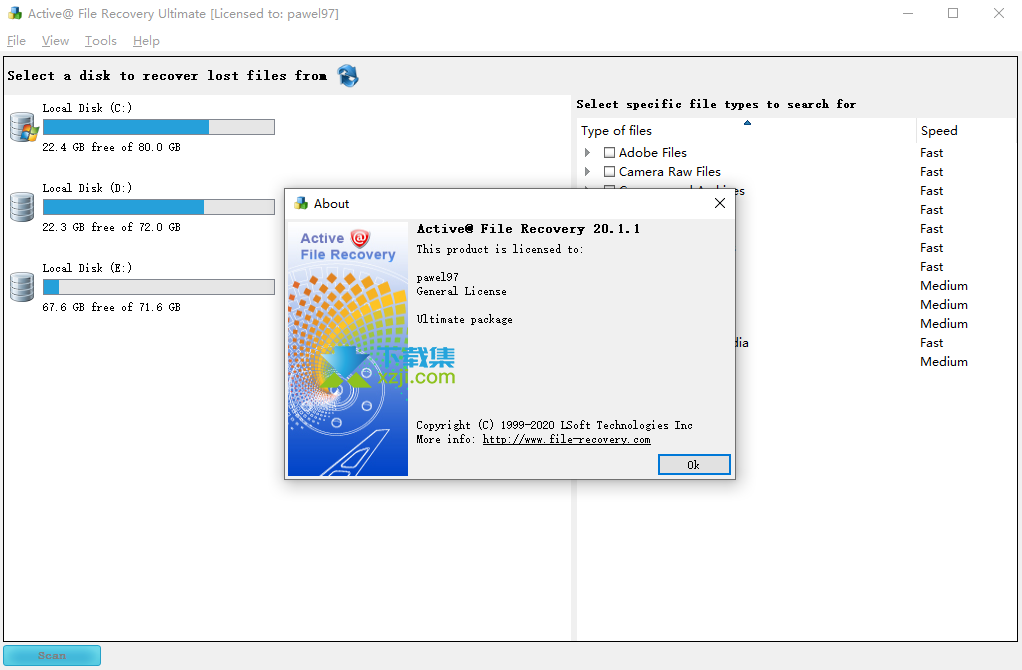Confirm the About dialog with Ok
1022x670 pixels.
click(x=694, y=465)
